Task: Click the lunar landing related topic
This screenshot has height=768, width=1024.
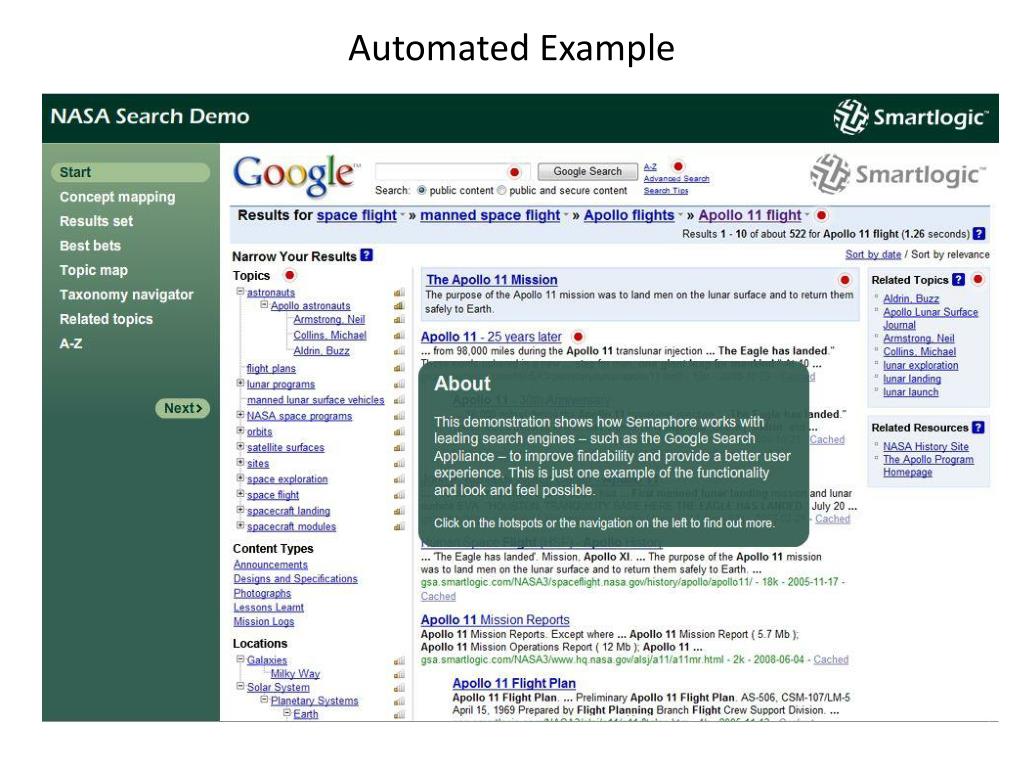Action: tap(912, 379)
